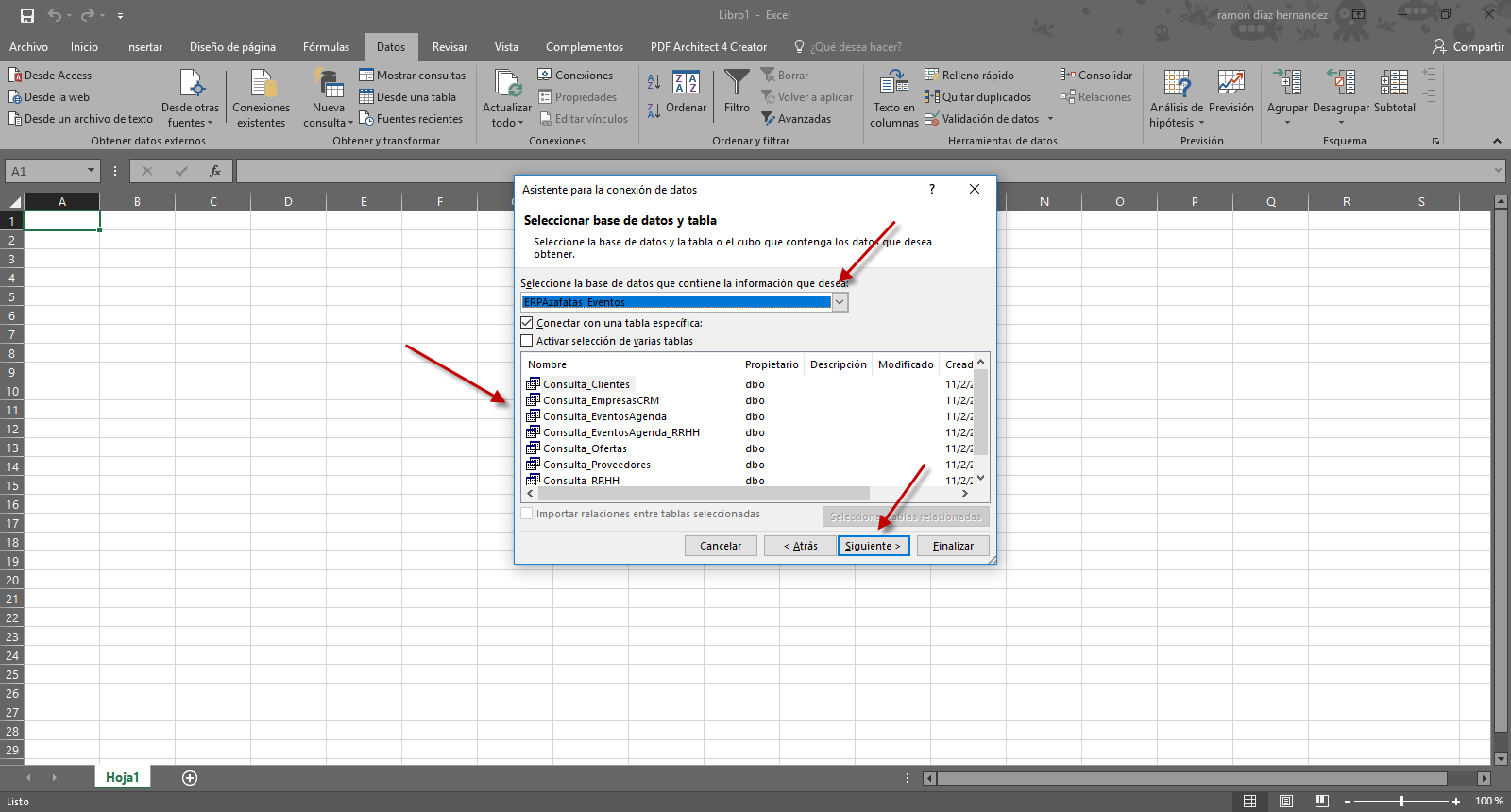
Task: Open Análisis de hipótesis menu
Action: point(1177,98)
